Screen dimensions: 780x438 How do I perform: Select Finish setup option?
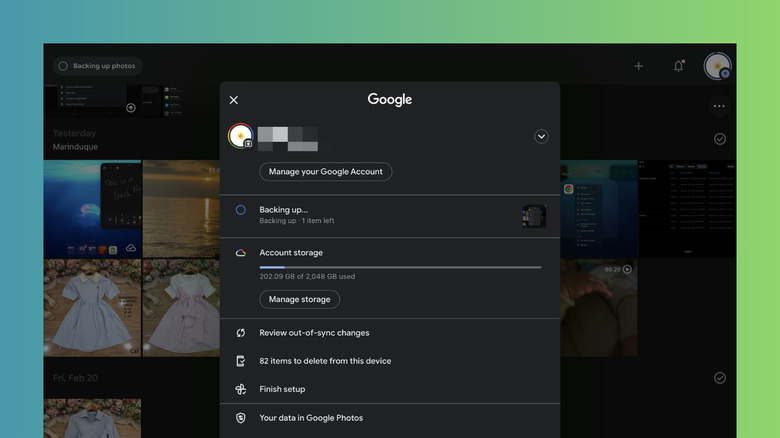click(390, 389)
